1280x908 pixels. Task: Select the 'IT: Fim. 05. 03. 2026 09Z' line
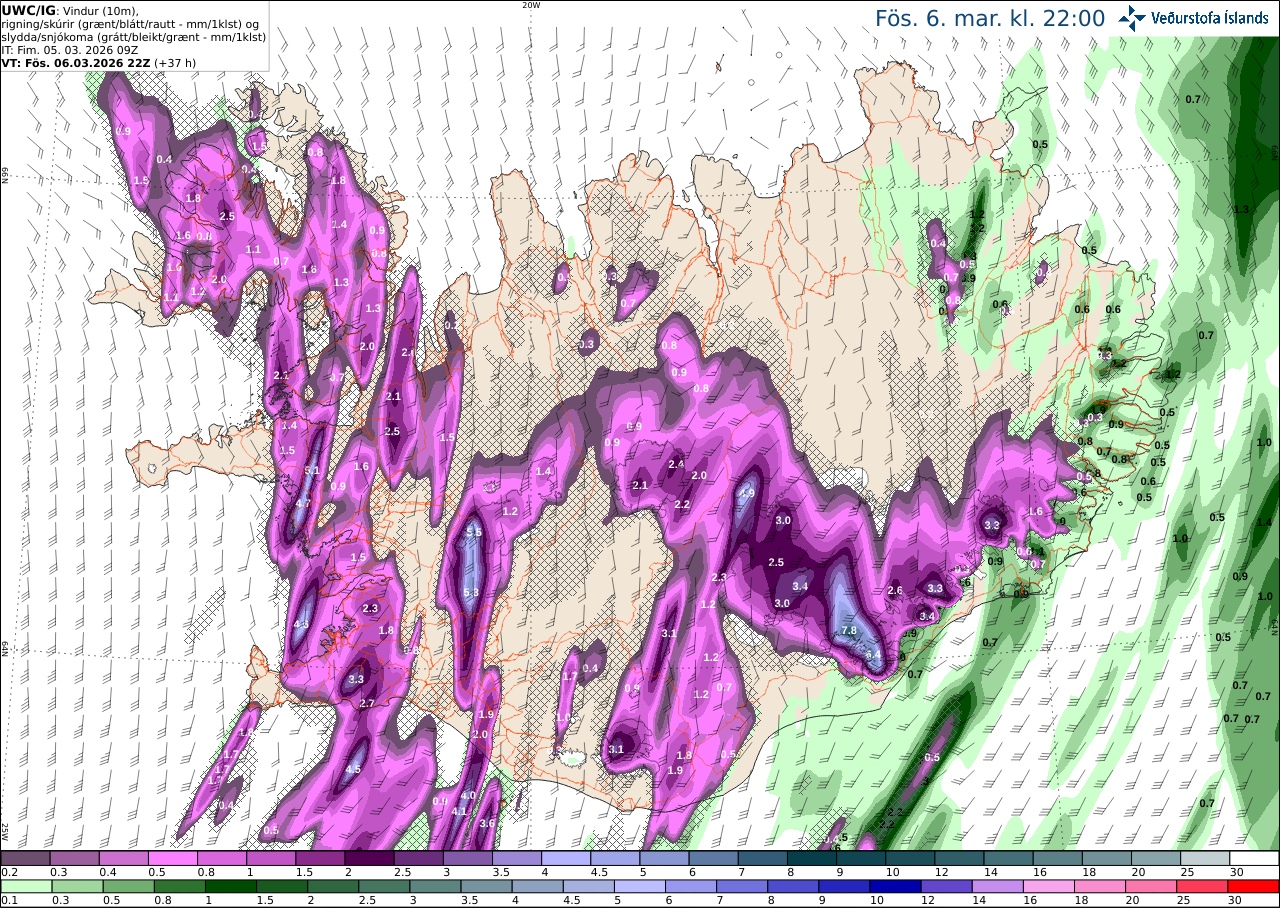pos(70,49)
